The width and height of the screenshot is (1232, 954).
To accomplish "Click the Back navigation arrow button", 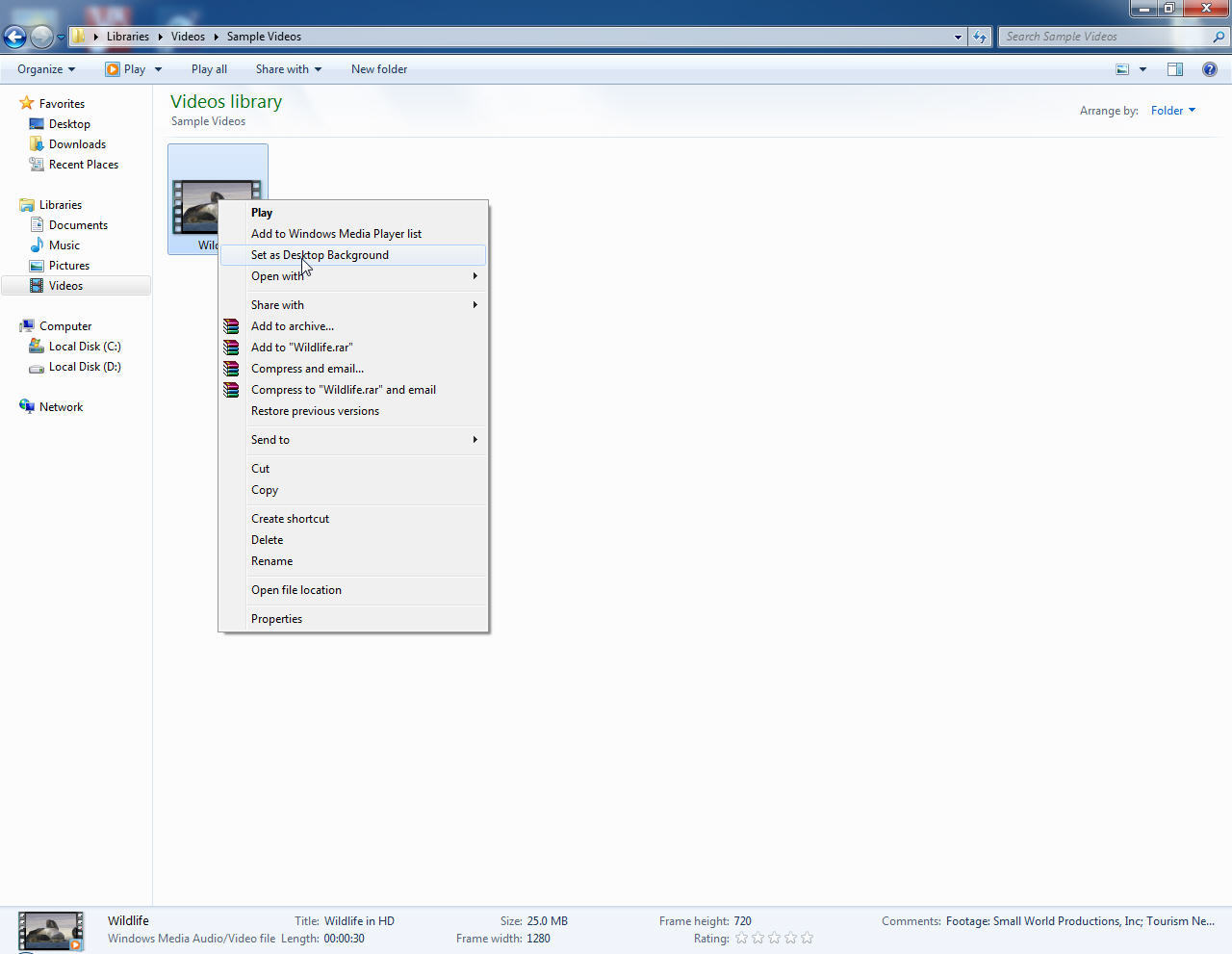I will point(14,37).
